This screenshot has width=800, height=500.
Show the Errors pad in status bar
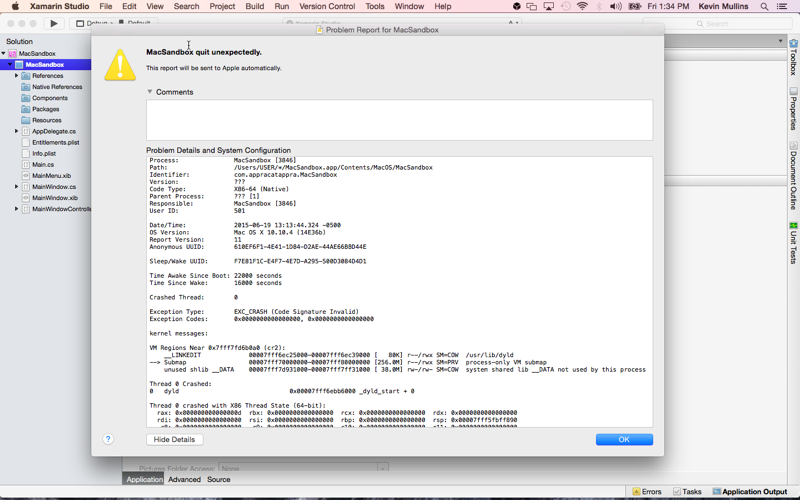(647, 491)
